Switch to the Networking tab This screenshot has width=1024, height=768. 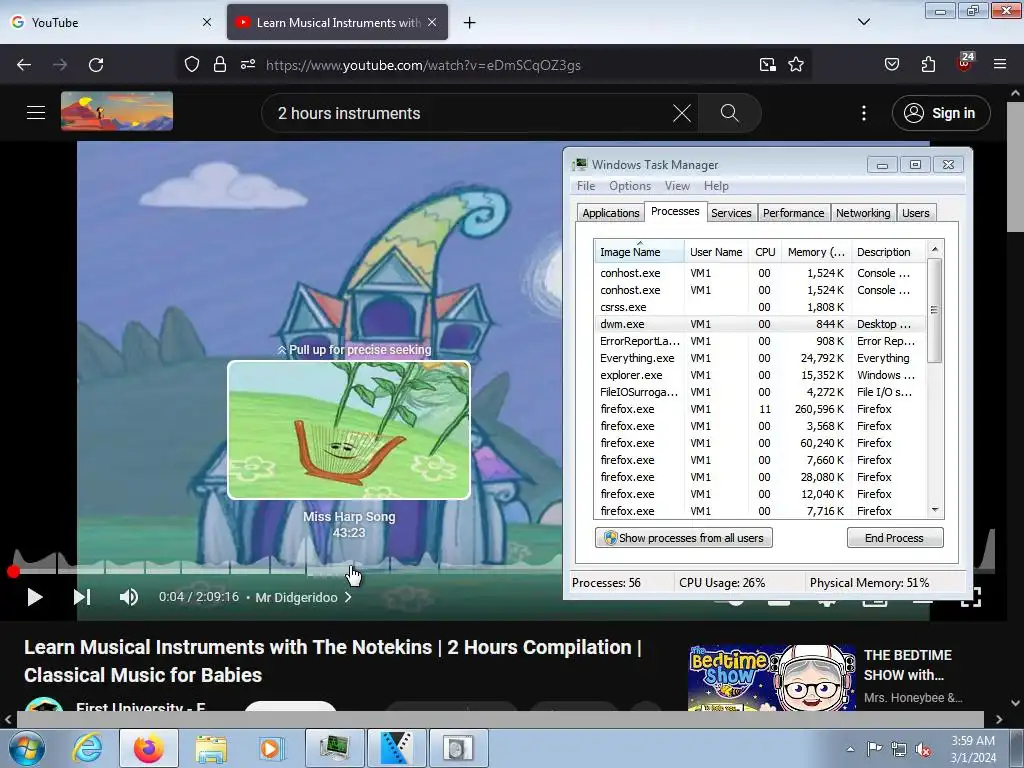[x=863, y=213]
